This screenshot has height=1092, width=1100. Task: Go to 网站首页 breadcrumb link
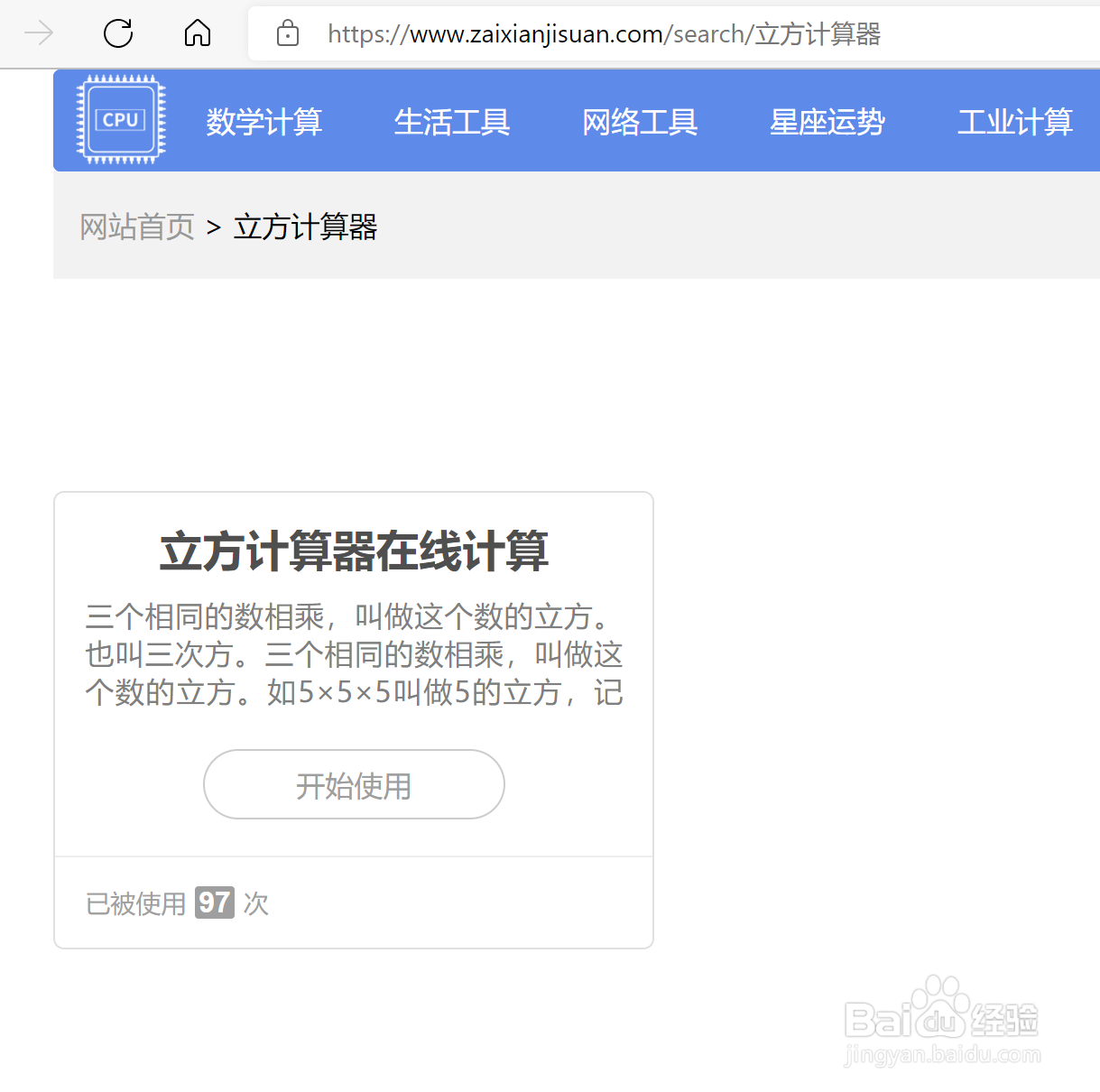coord(137,227)
